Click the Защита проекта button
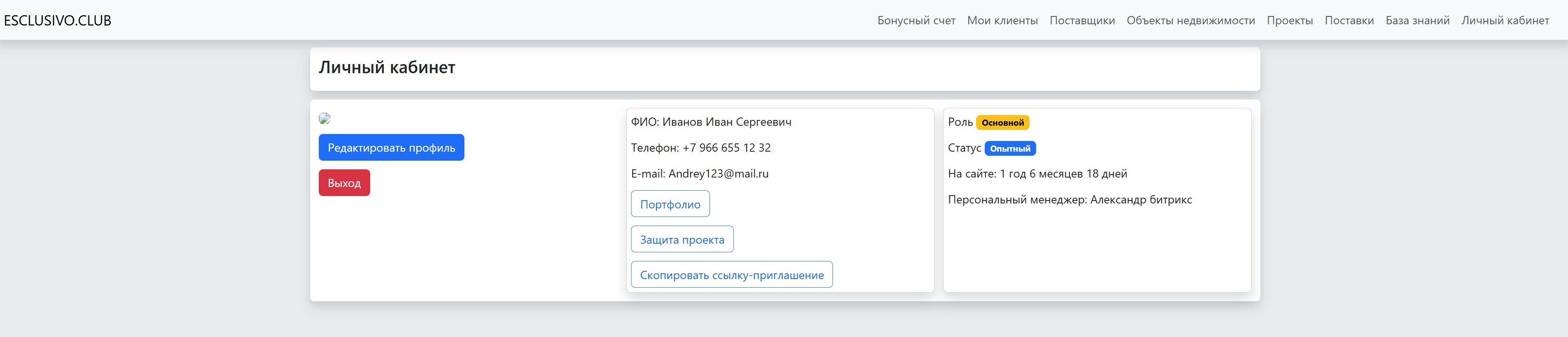Image resolution: width=1568 pixels, height=337 pixels. (682, 240)
